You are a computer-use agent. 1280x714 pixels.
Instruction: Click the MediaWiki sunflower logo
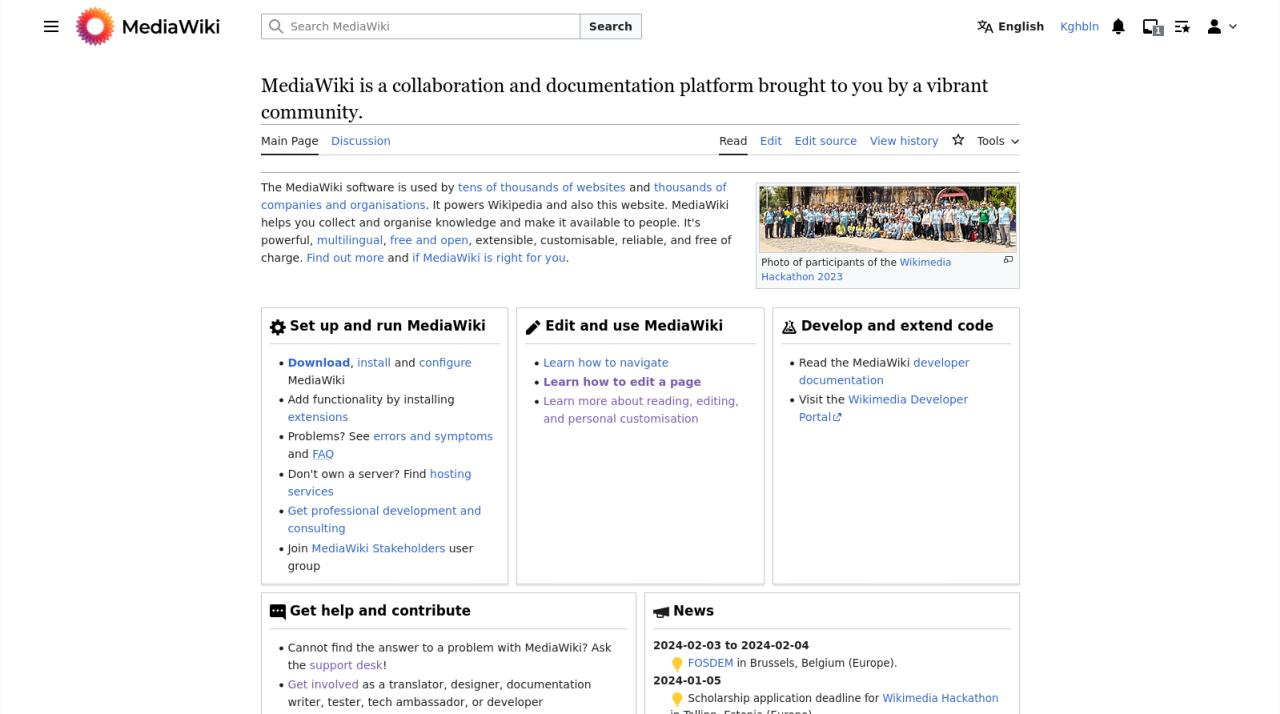pos(95,27)
